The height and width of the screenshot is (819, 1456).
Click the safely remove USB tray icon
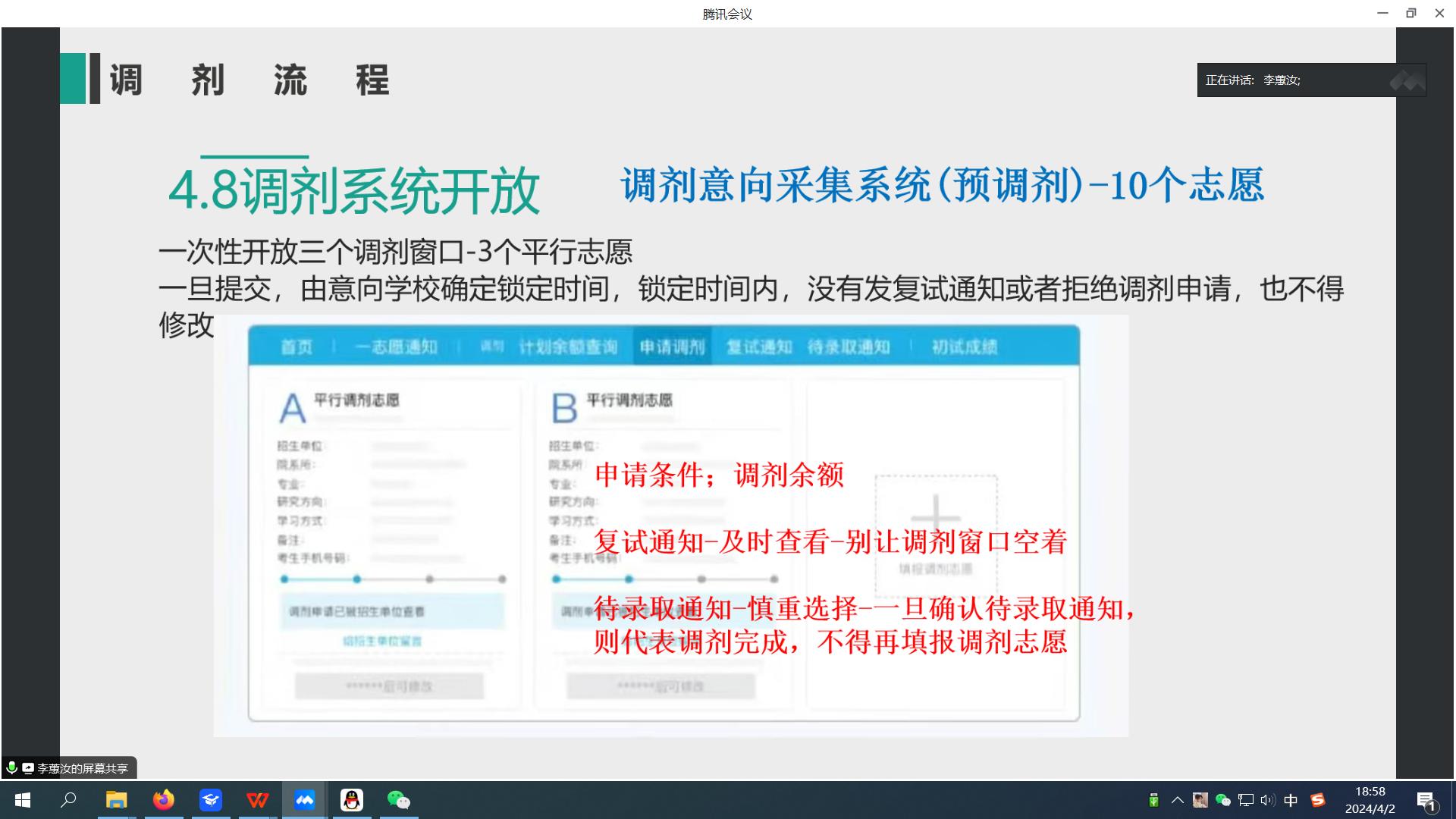1155,800
